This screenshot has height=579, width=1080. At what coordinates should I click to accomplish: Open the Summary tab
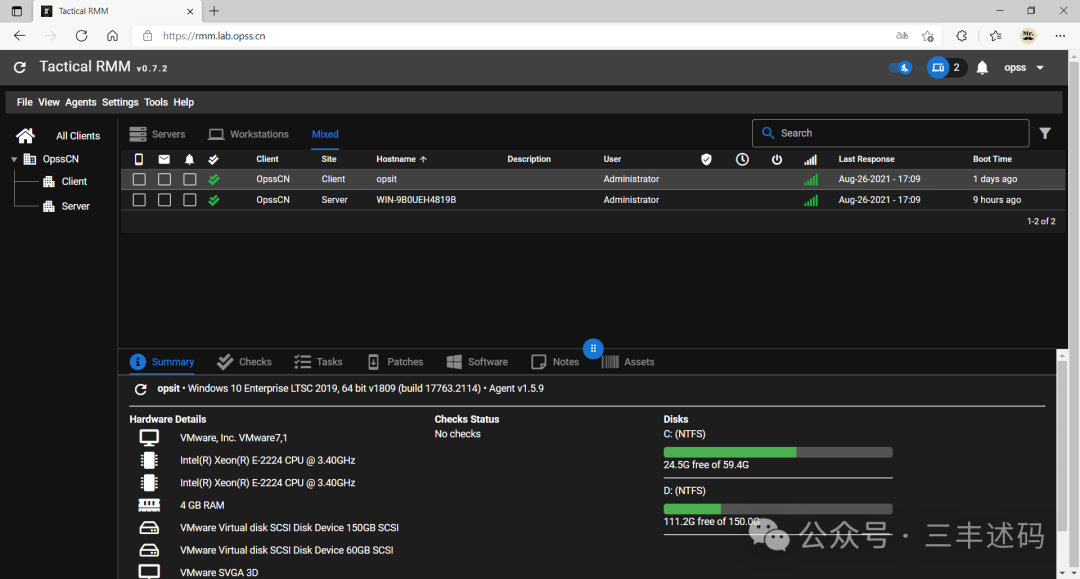pos(163,361)
